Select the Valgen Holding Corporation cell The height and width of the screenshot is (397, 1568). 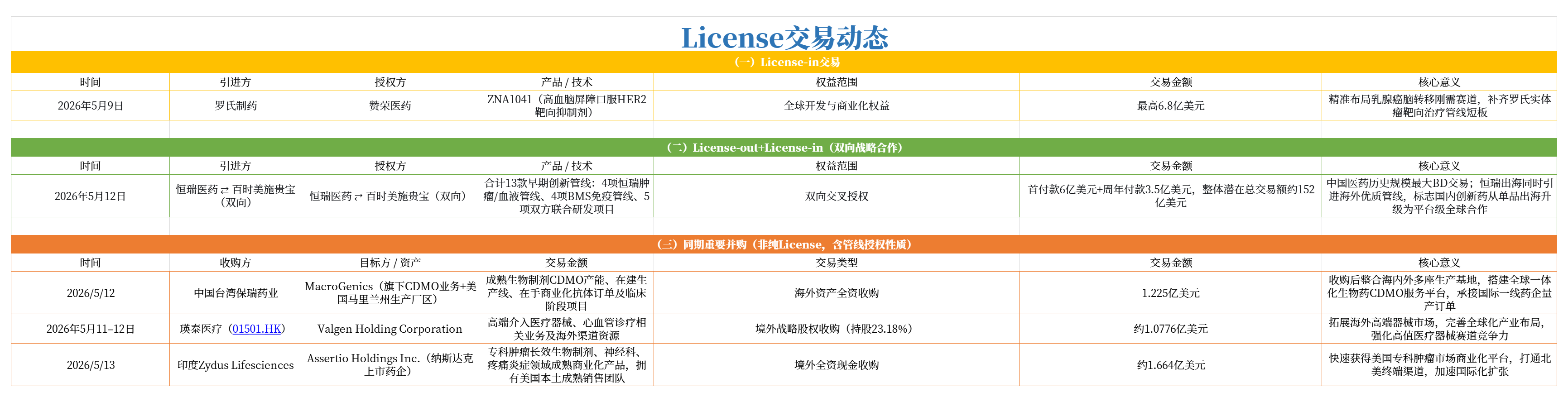coord(390,329)
